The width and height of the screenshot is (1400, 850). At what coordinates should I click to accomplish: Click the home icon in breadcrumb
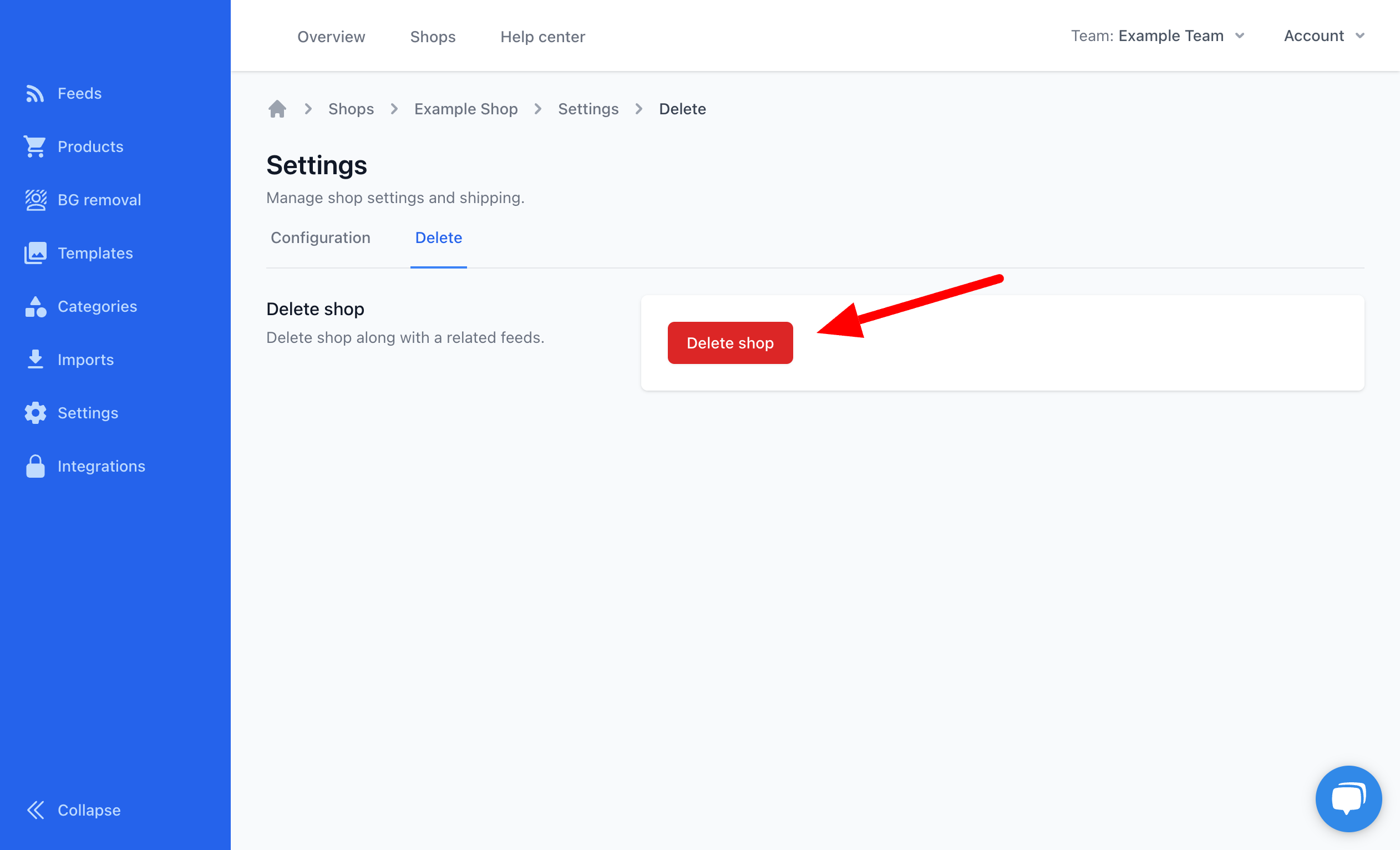pos(278,109)
